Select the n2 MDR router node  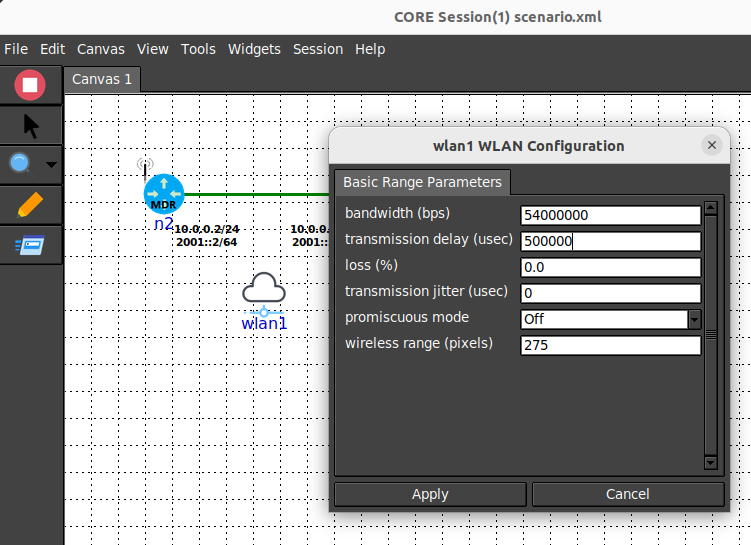coord(164,194)
